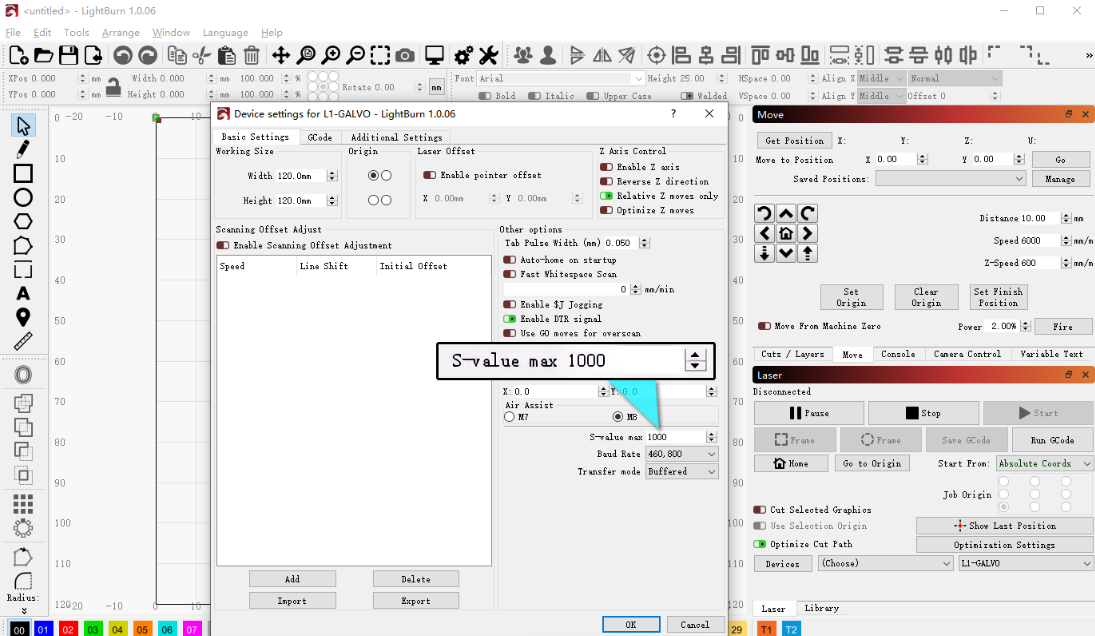This screenshot has width=1095, height=636.
Task: Click the Get Position button
Action: (x=794, y=140)
